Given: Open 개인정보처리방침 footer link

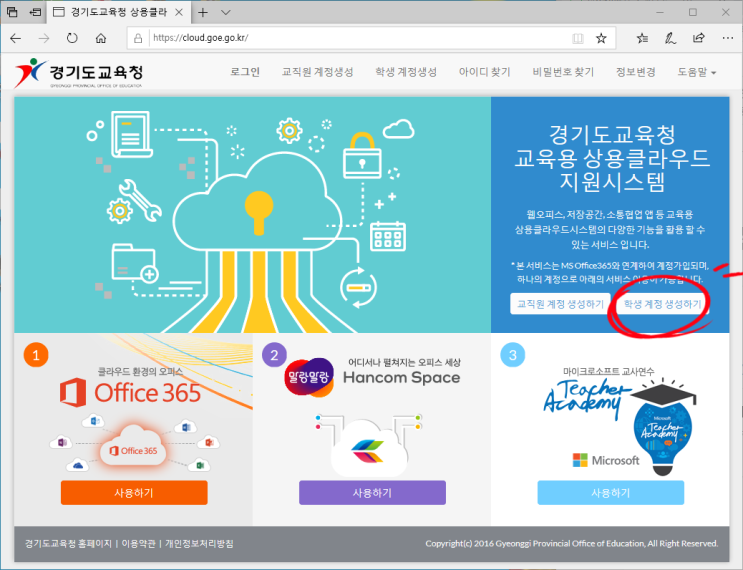Looking at the screenshot, I should pos(199,543).
